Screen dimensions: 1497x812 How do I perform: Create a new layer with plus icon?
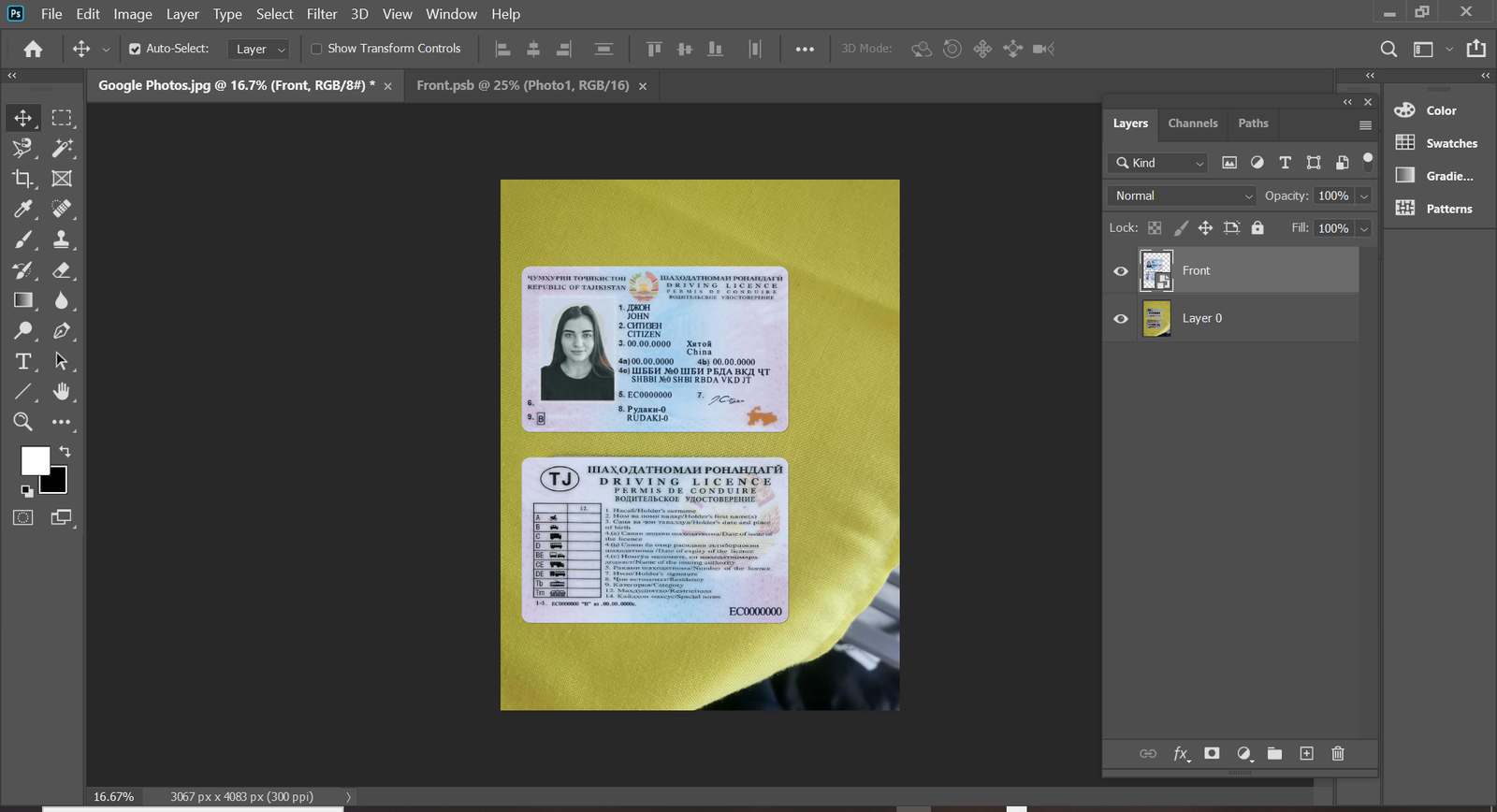[x=1306, y=753]
